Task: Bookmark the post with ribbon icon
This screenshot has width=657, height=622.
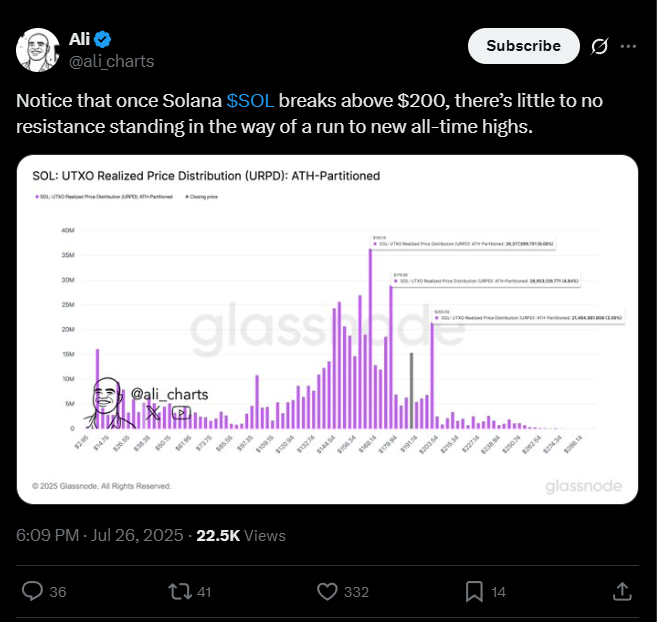Action: pyautogui.click(x=474, y=591)
